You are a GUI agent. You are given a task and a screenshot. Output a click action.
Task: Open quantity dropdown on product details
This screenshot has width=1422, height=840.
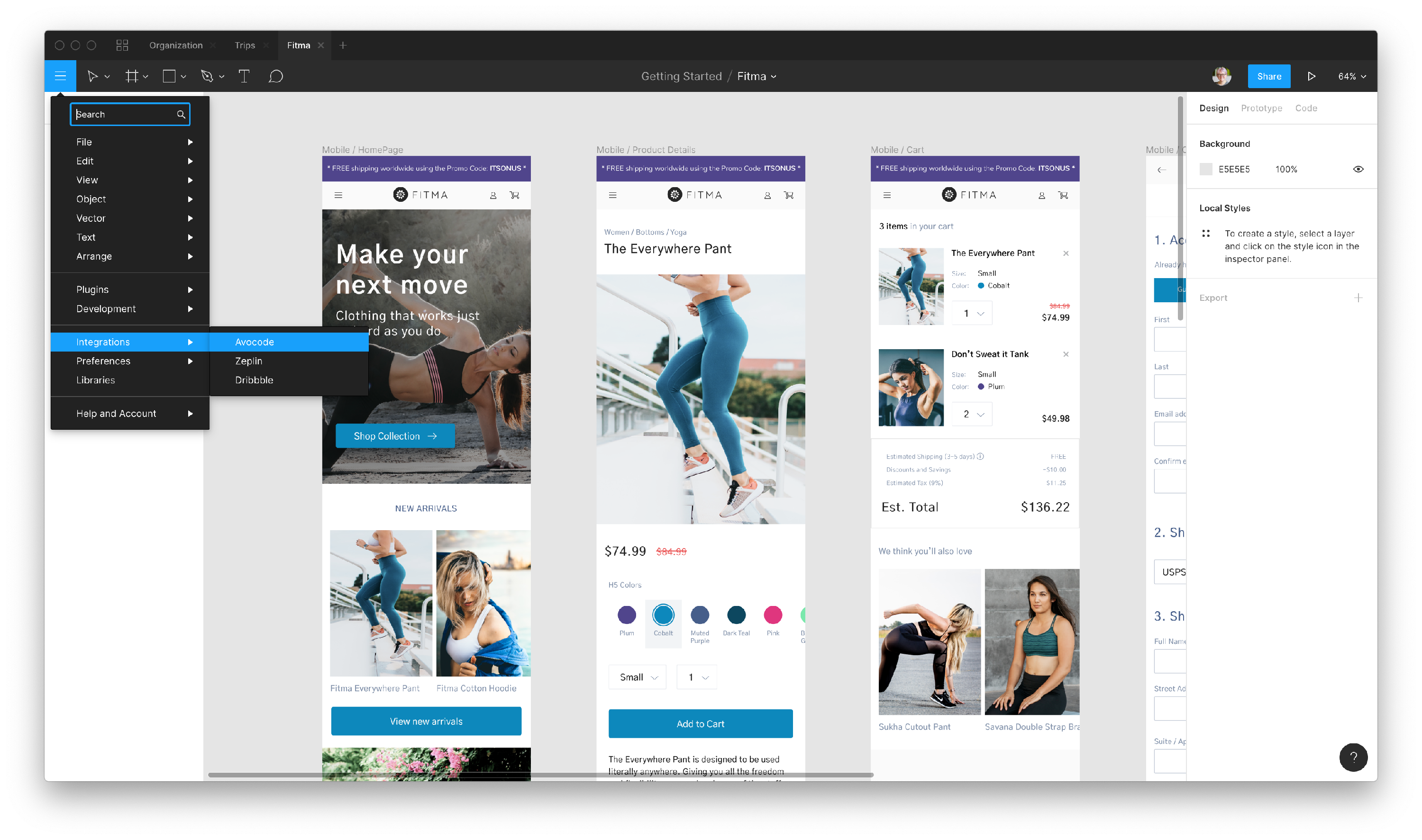697,677
